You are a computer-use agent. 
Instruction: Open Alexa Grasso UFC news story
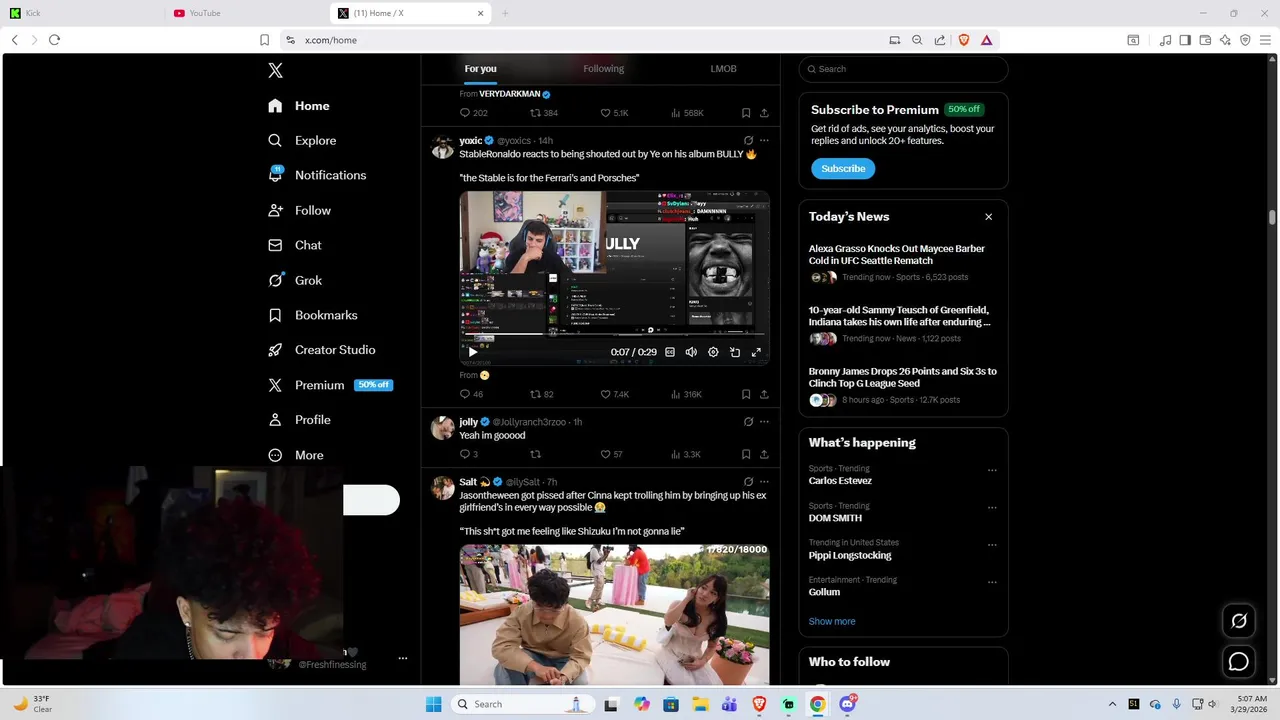click(x=903, y=265)
